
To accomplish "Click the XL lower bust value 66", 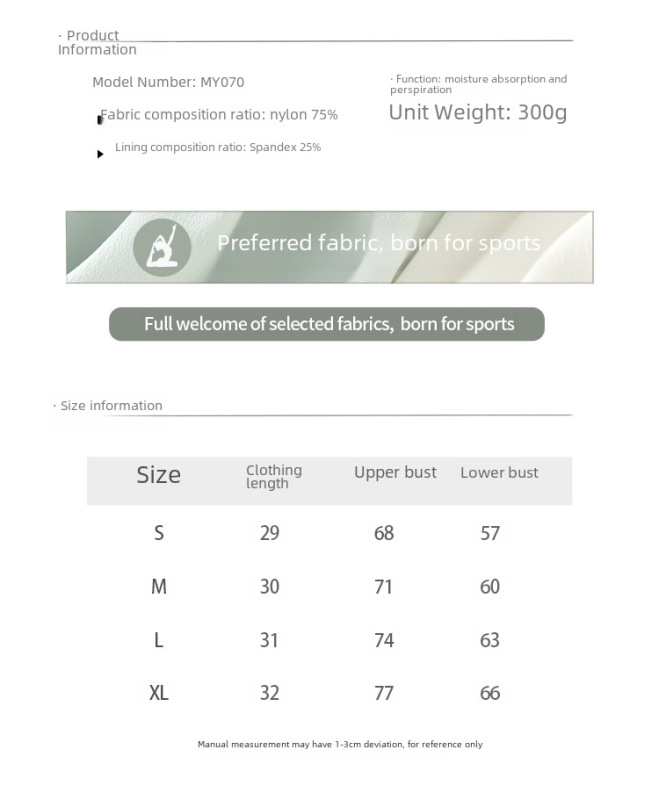I will [x=490, y=693].
